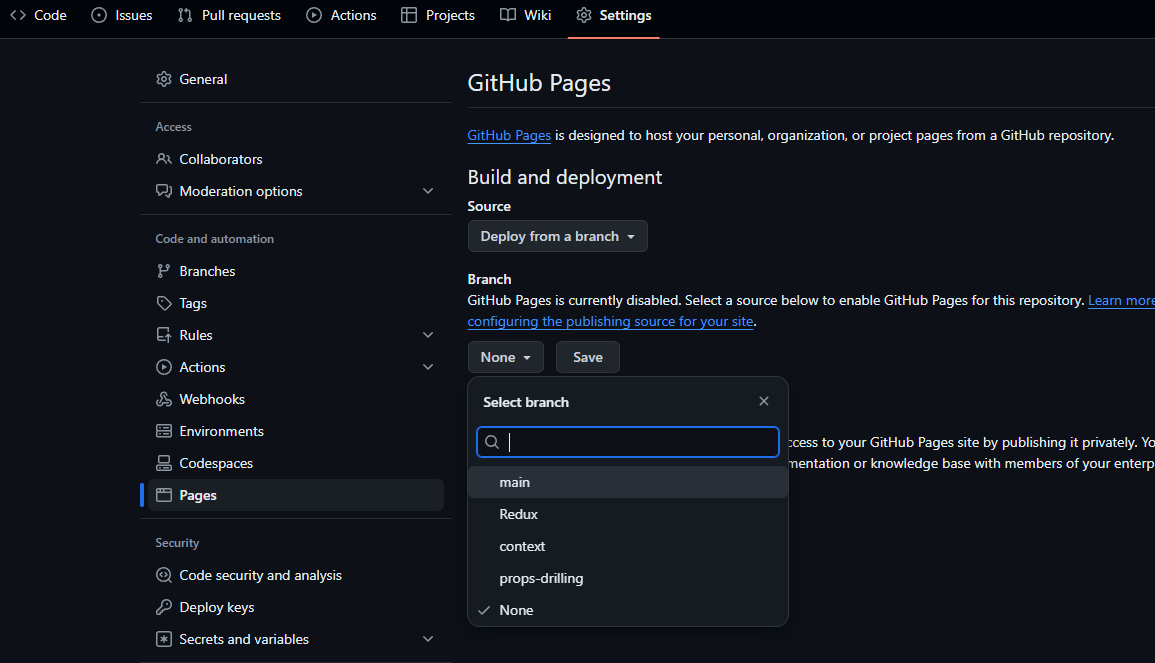Click the Learn more link

(x=1121, y=301)
